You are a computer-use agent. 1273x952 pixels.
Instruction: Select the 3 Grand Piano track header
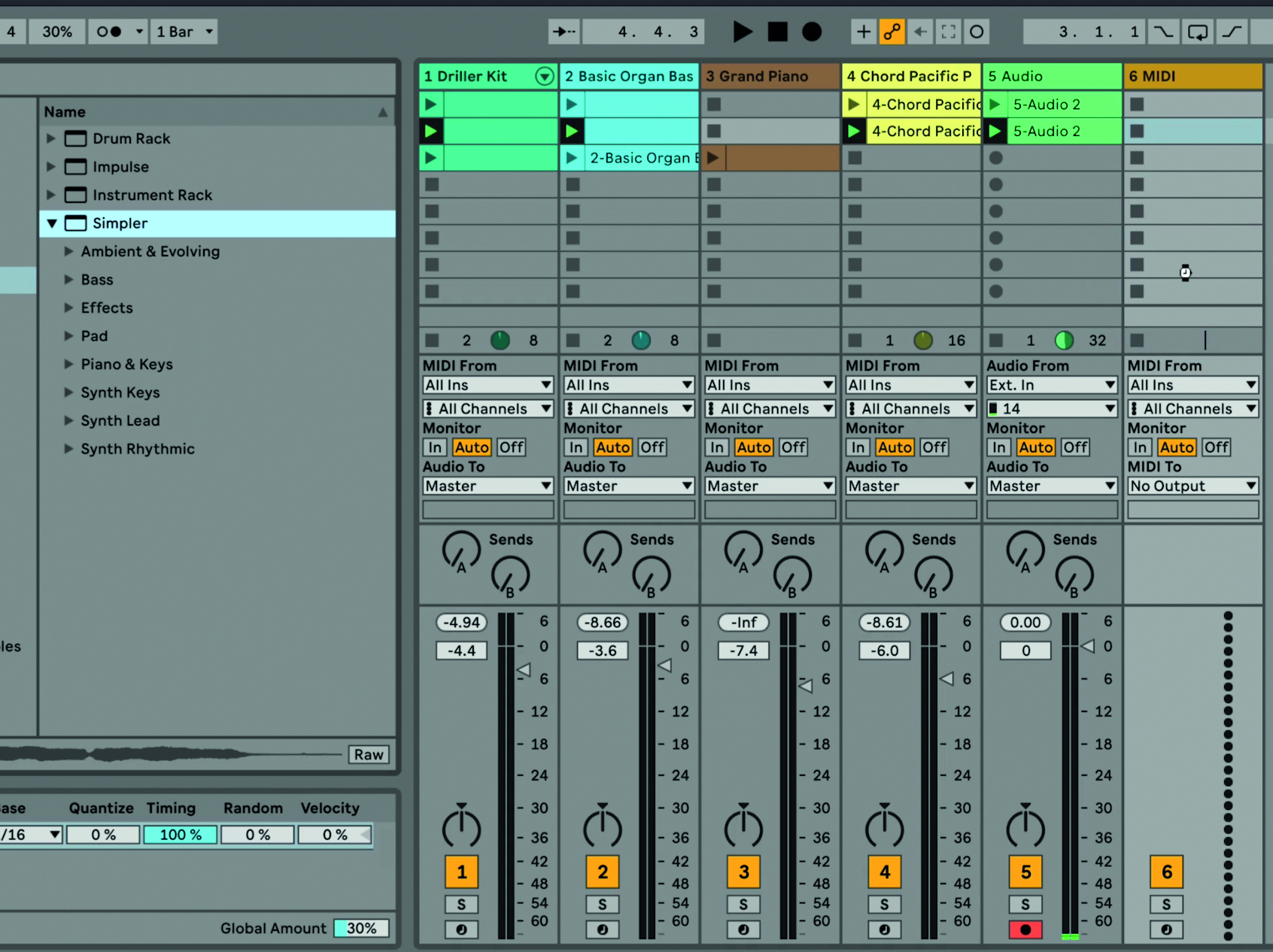pos(770,76)
